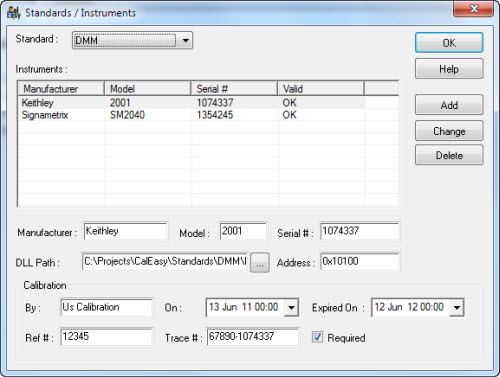
Task: Click into the DLL Path field
Action: (165, 261)
